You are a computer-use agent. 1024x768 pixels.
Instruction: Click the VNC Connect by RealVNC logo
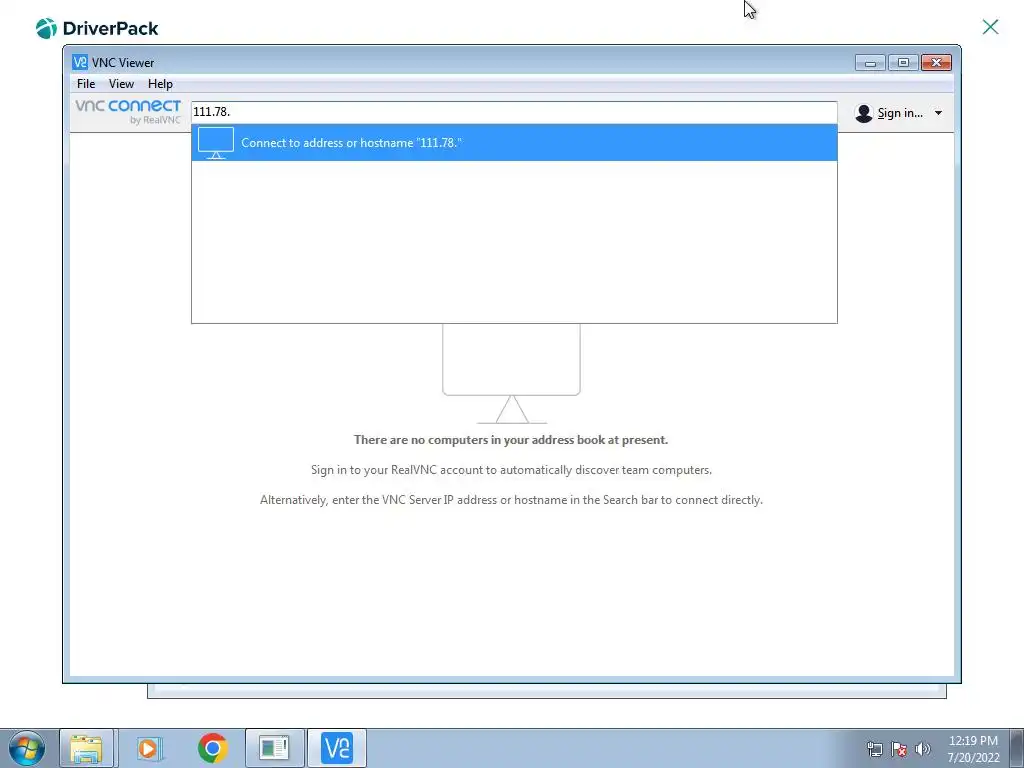click(128, 112)
